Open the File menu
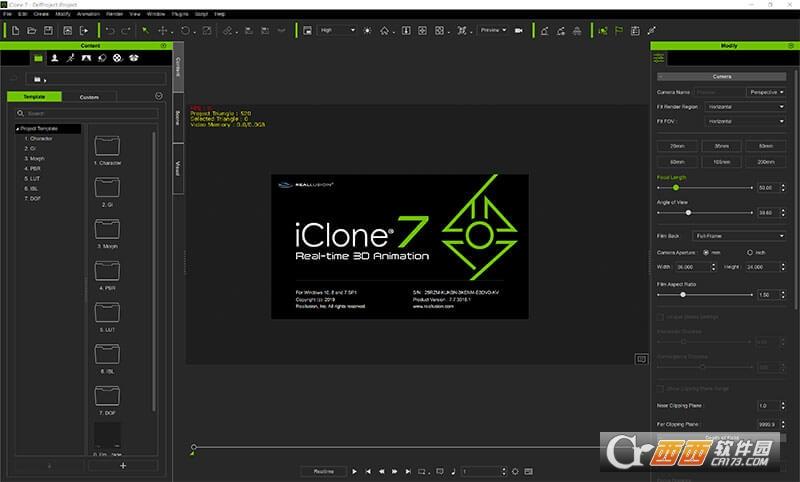The image size is (800, 482). pos(7,14)
